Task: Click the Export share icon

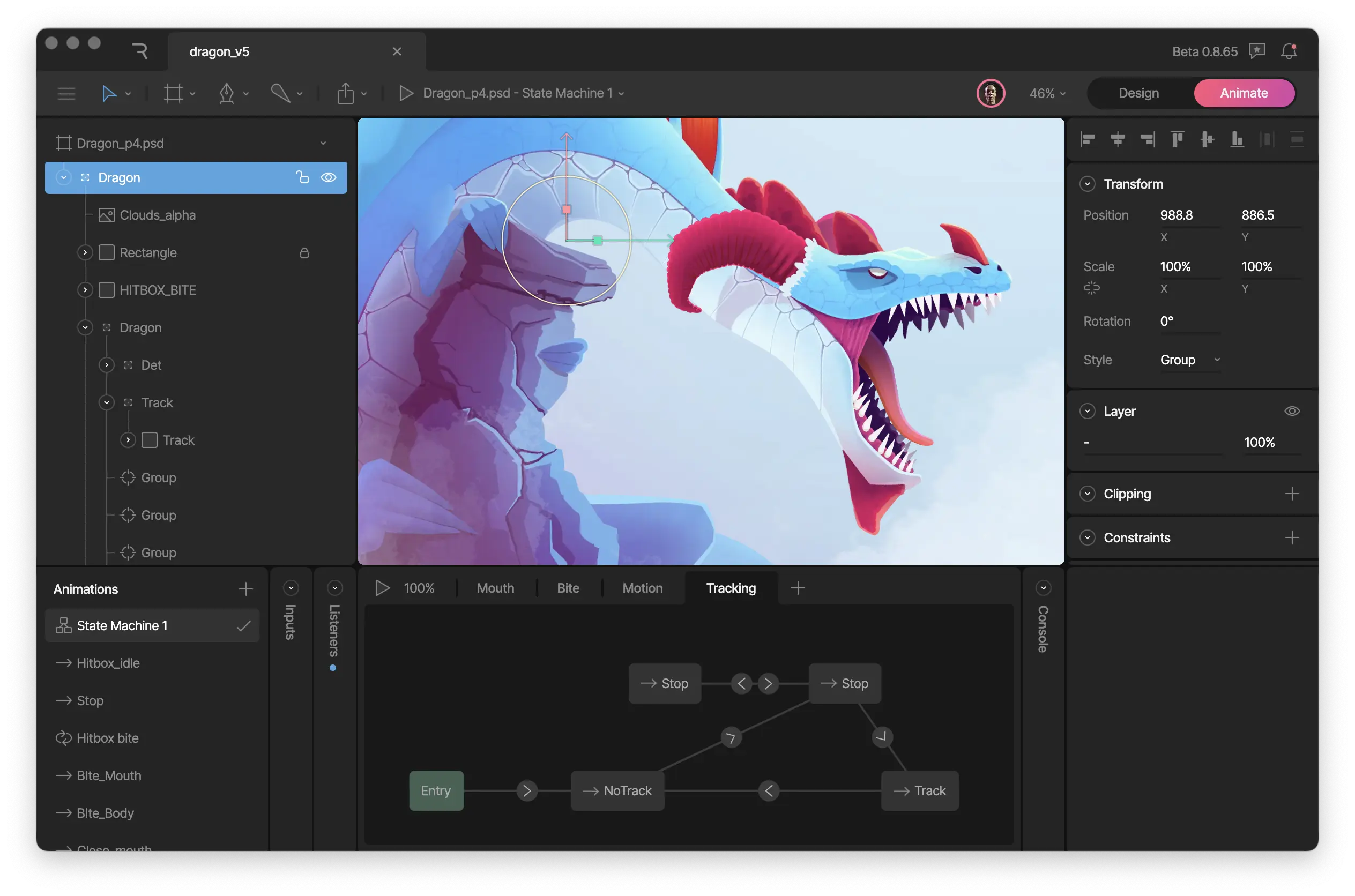Action: click(x=345, y=93)
